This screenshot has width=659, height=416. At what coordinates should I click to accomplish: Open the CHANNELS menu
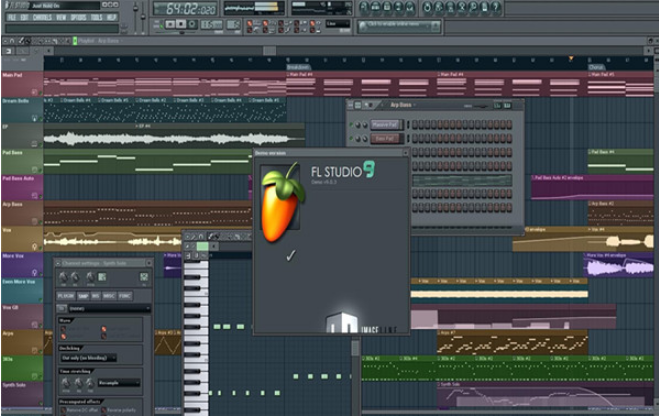pos(42,17)
